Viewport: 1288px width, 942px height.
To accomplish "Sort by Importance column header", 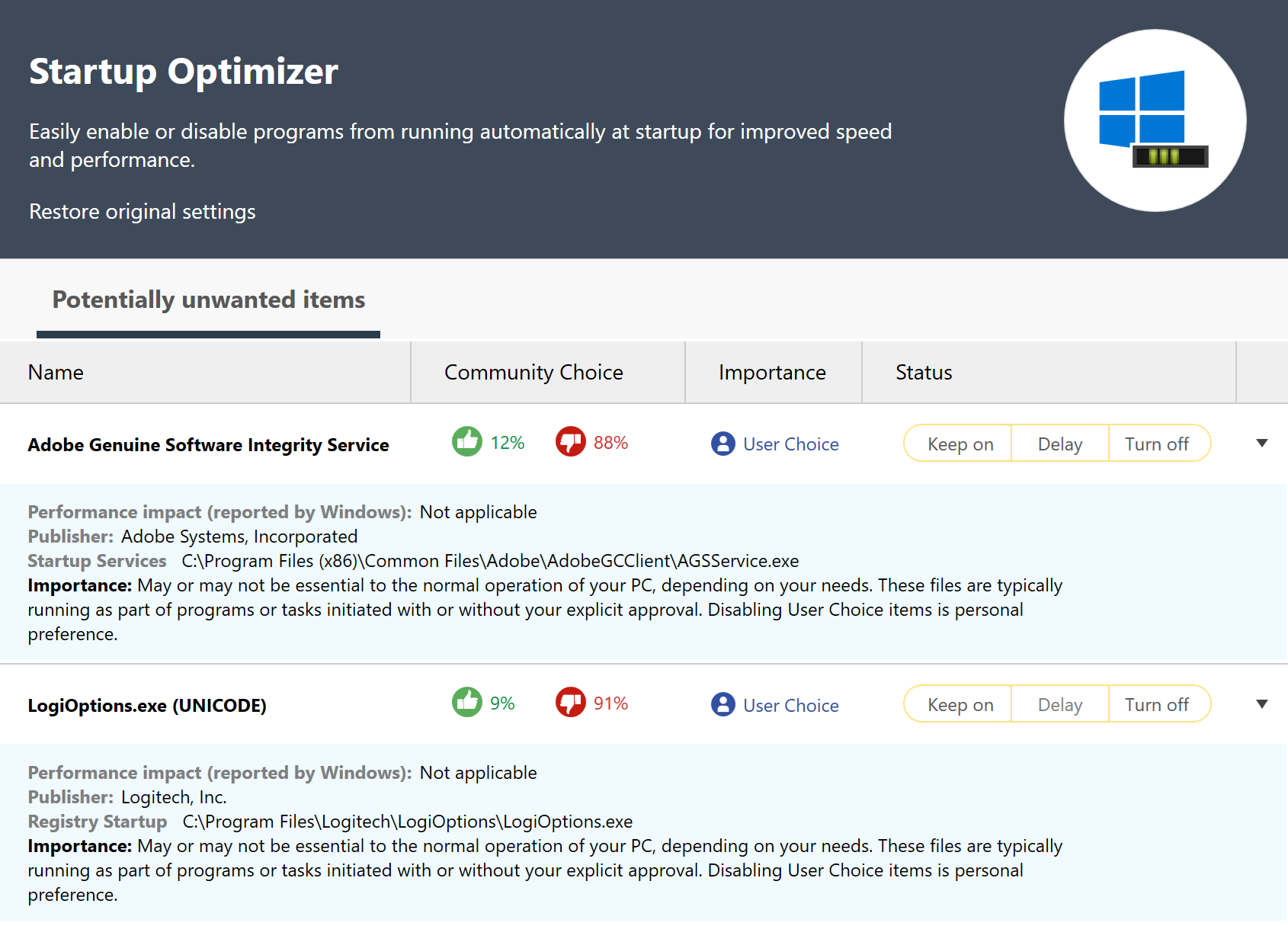I will (x=772, y=372).
